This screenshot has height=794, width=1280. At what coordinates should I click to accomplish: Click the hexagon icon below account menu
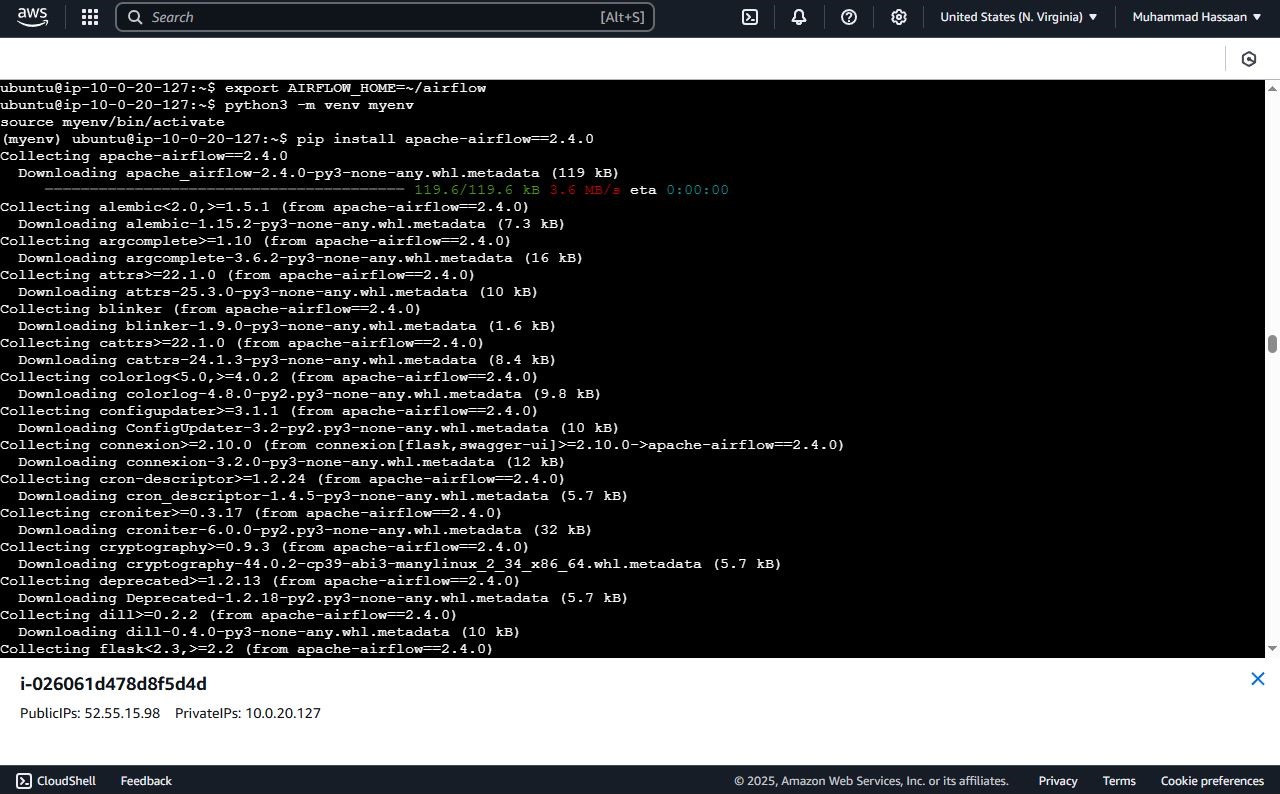(1249, 59)
